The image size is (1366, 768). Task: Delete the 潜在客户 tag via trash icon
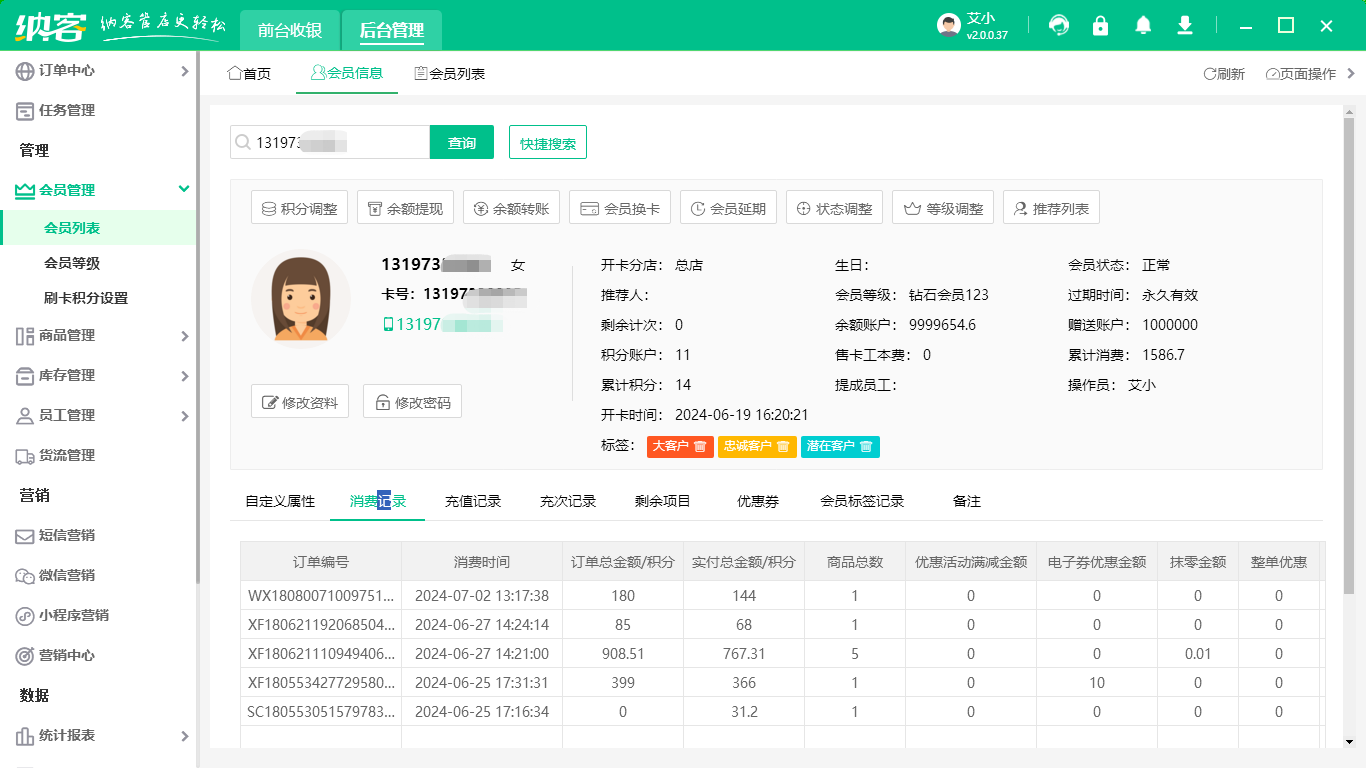866,446
